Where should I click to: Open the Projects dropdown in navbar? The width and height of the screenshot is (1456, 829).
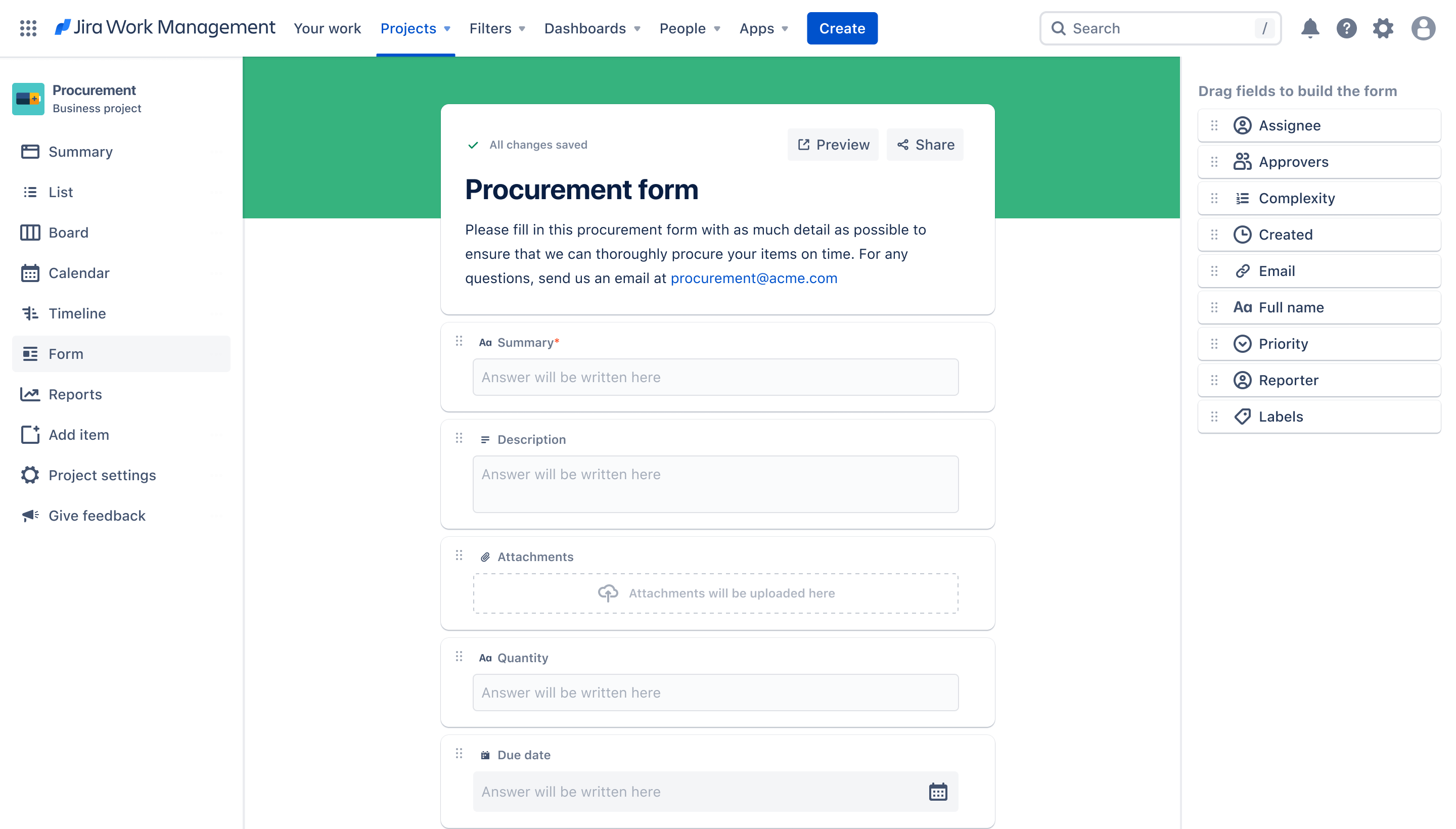point(415,28)
